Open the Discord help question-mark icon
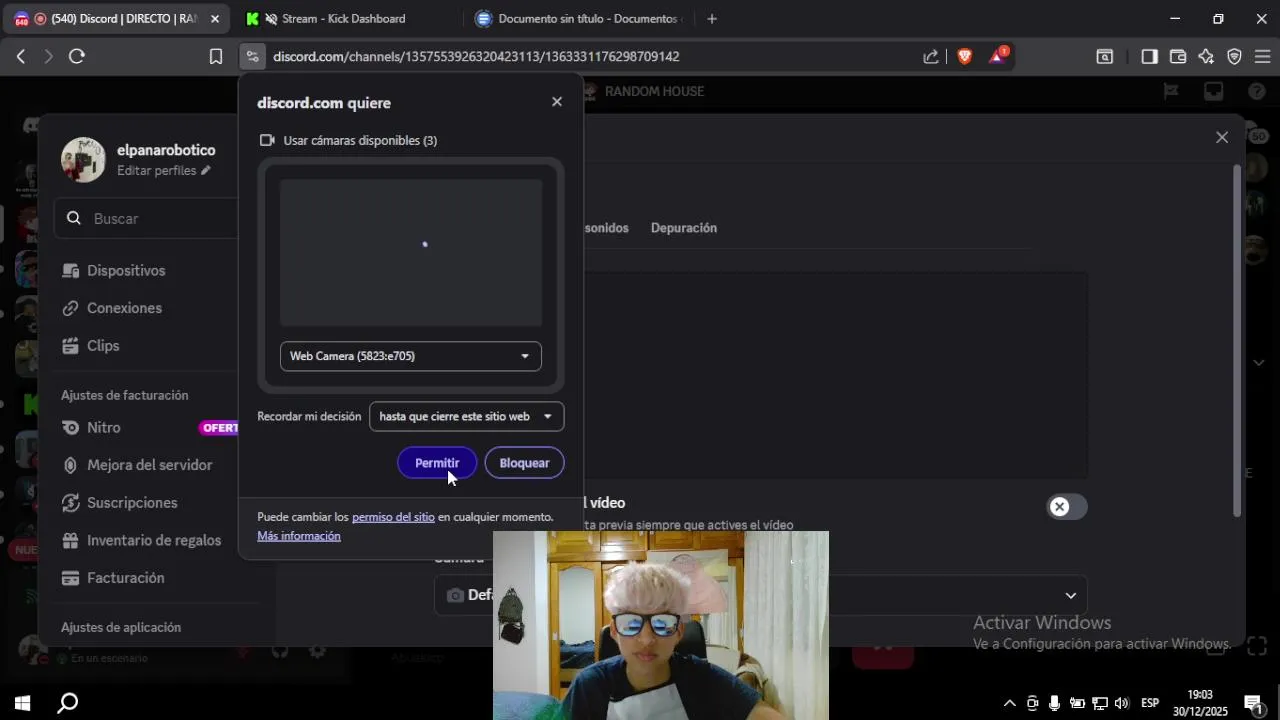The image size is (1280, 720). [1257, 91]
